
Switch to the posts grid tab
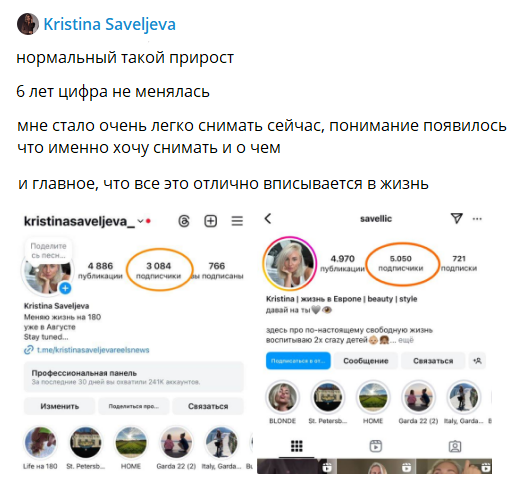point(296,446)
